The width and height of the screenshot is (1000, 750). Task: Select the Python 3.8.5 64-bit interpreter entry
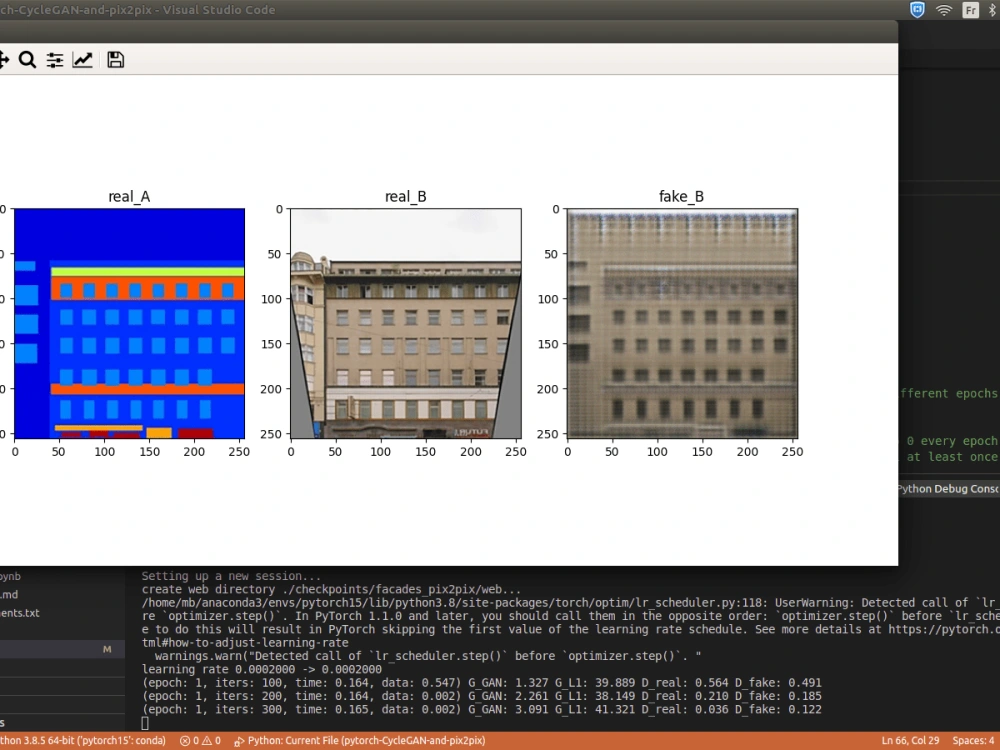coord(83,740)
